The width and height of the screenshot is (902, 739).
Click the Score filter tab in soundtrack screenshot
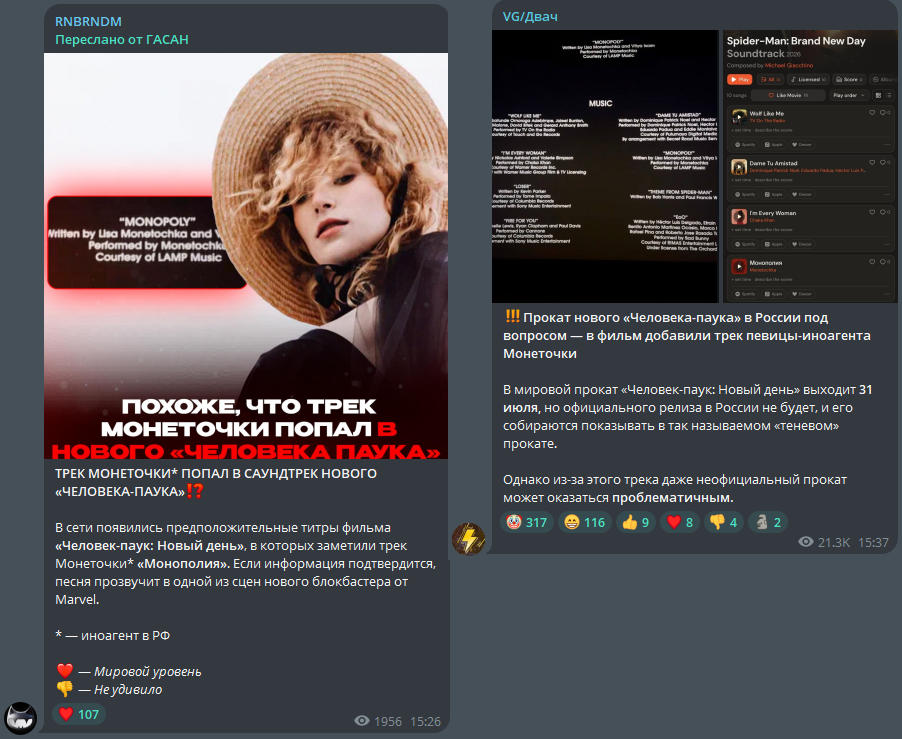coord(849,79)
